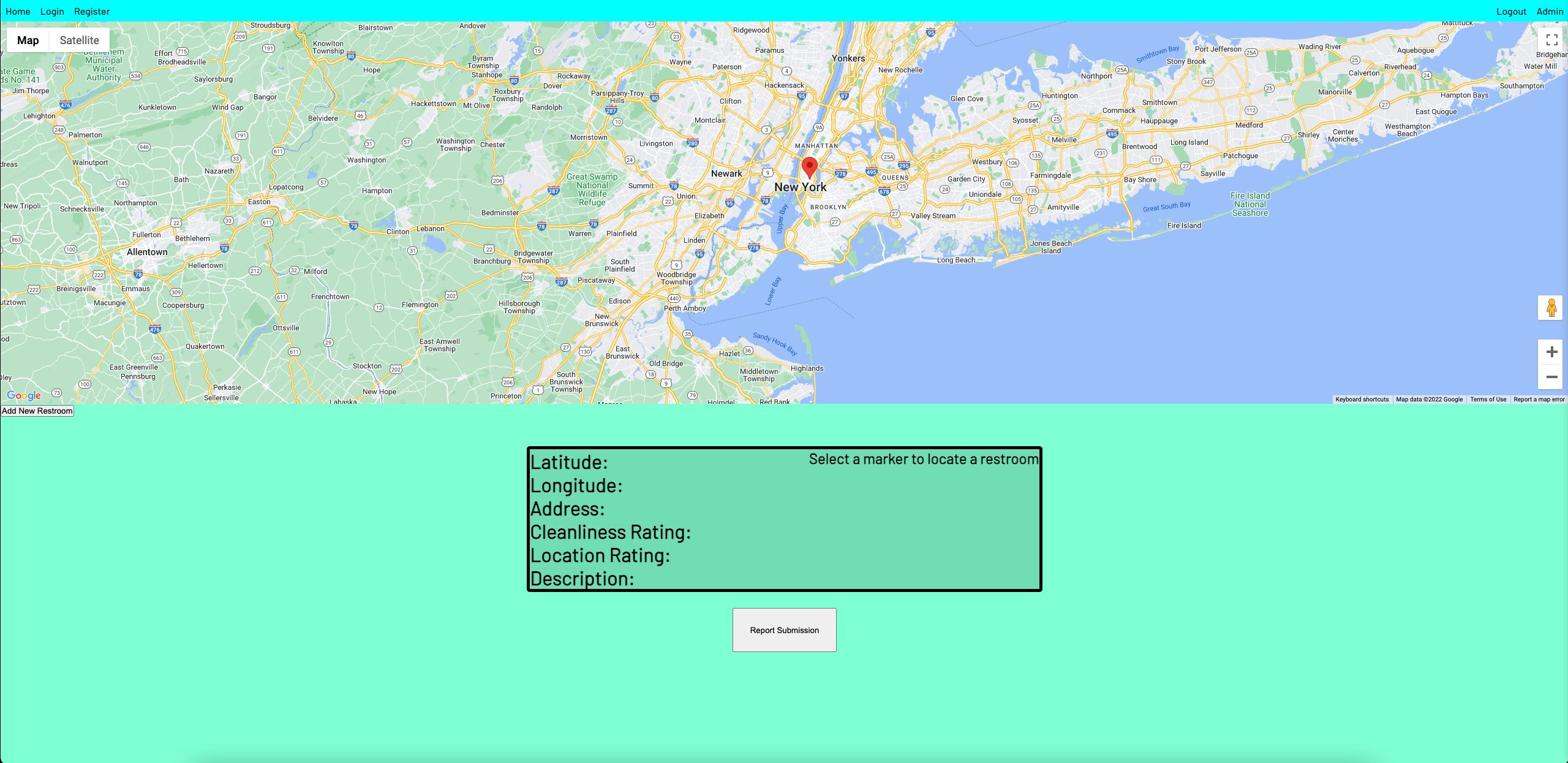Open the Home nav item
The height and width of the screenshot is (763, 1568).
coord(18,12)
